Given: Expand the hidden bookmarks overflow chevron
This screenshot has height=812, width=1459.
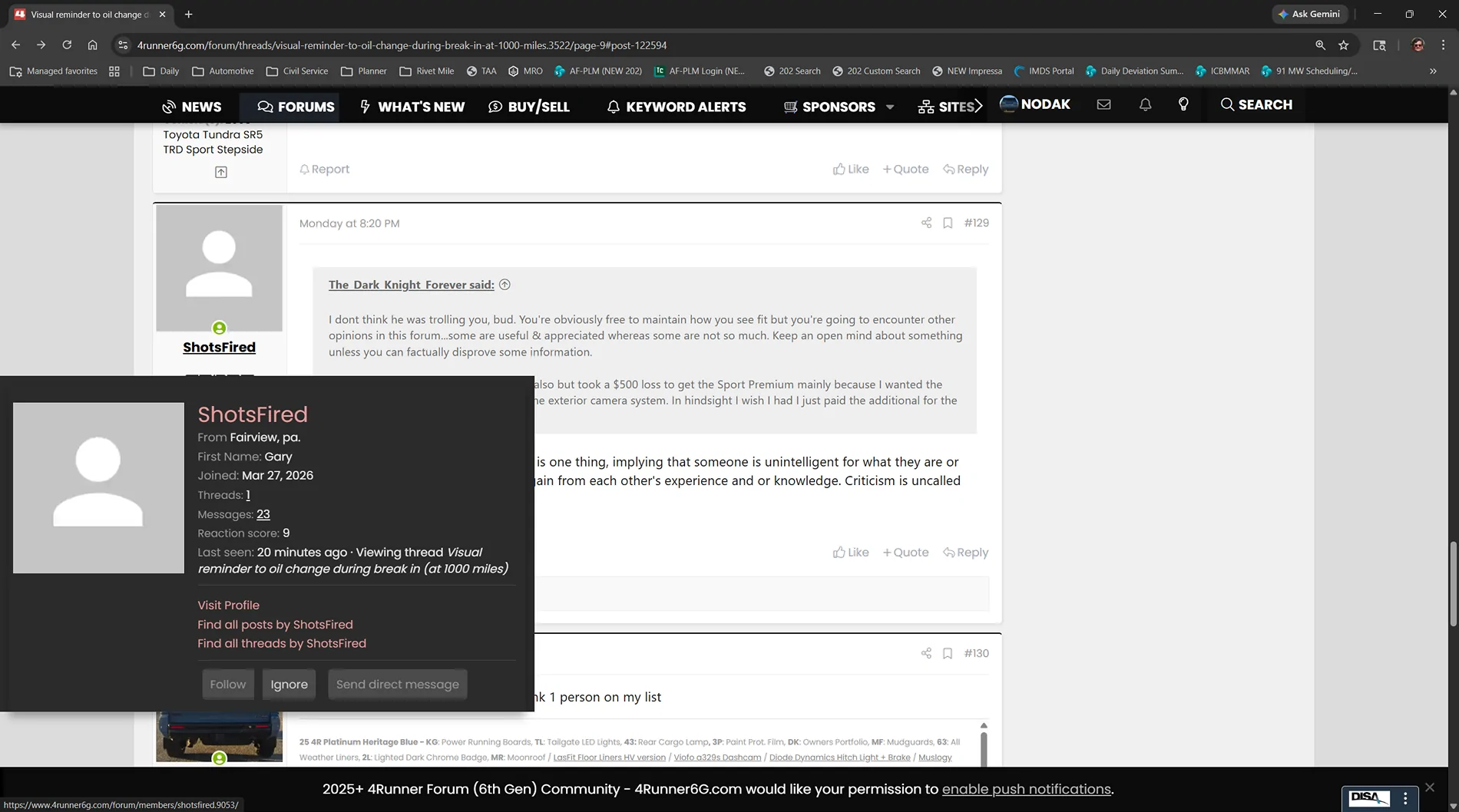Looking at the screenshot, I should tap(1432, 71).
